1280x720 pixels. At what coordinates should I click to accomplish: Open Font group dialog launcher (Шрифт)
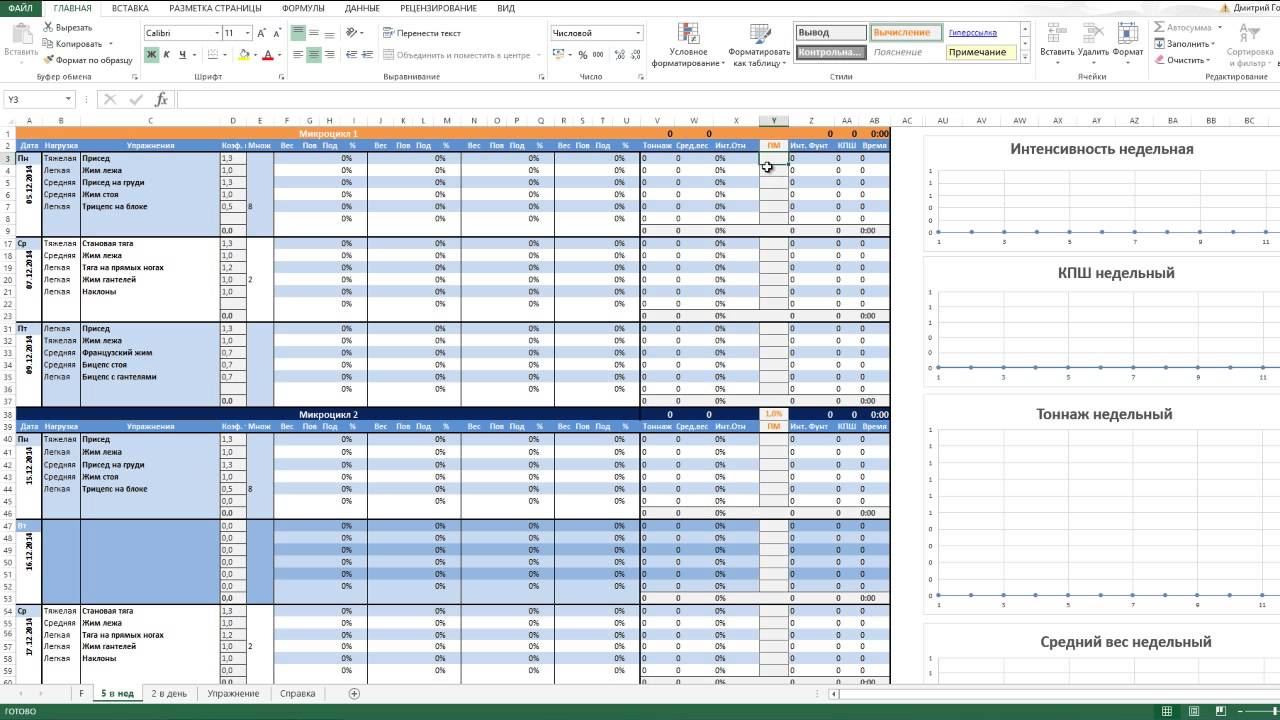(x=283, y=76)
